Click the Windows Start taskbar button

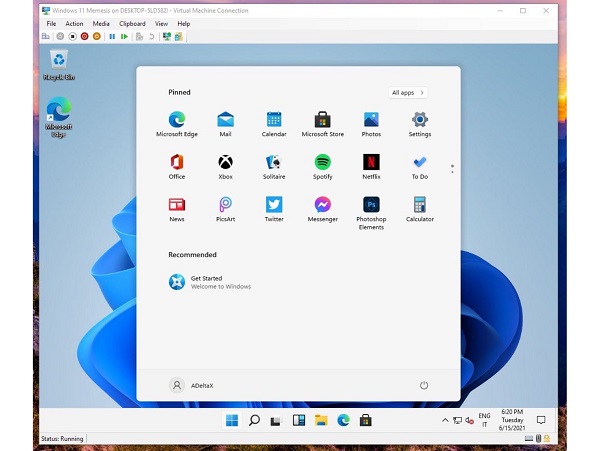(232, 420)
